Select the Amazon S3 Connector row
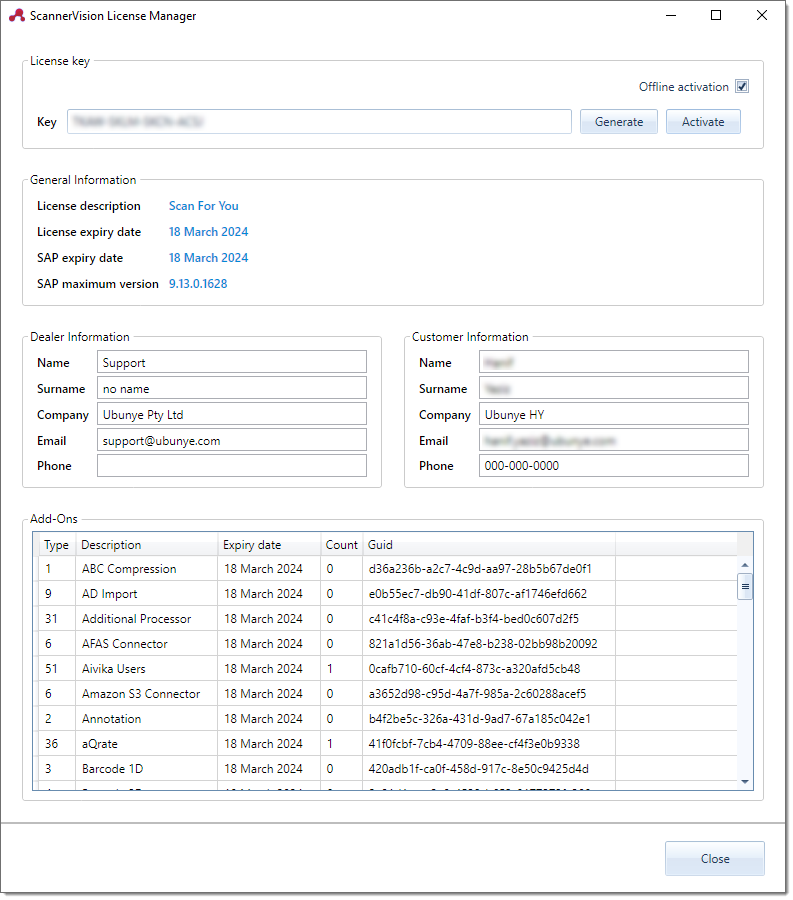The image size is (793, 900). pyautogui.click(x=141, y=694)
